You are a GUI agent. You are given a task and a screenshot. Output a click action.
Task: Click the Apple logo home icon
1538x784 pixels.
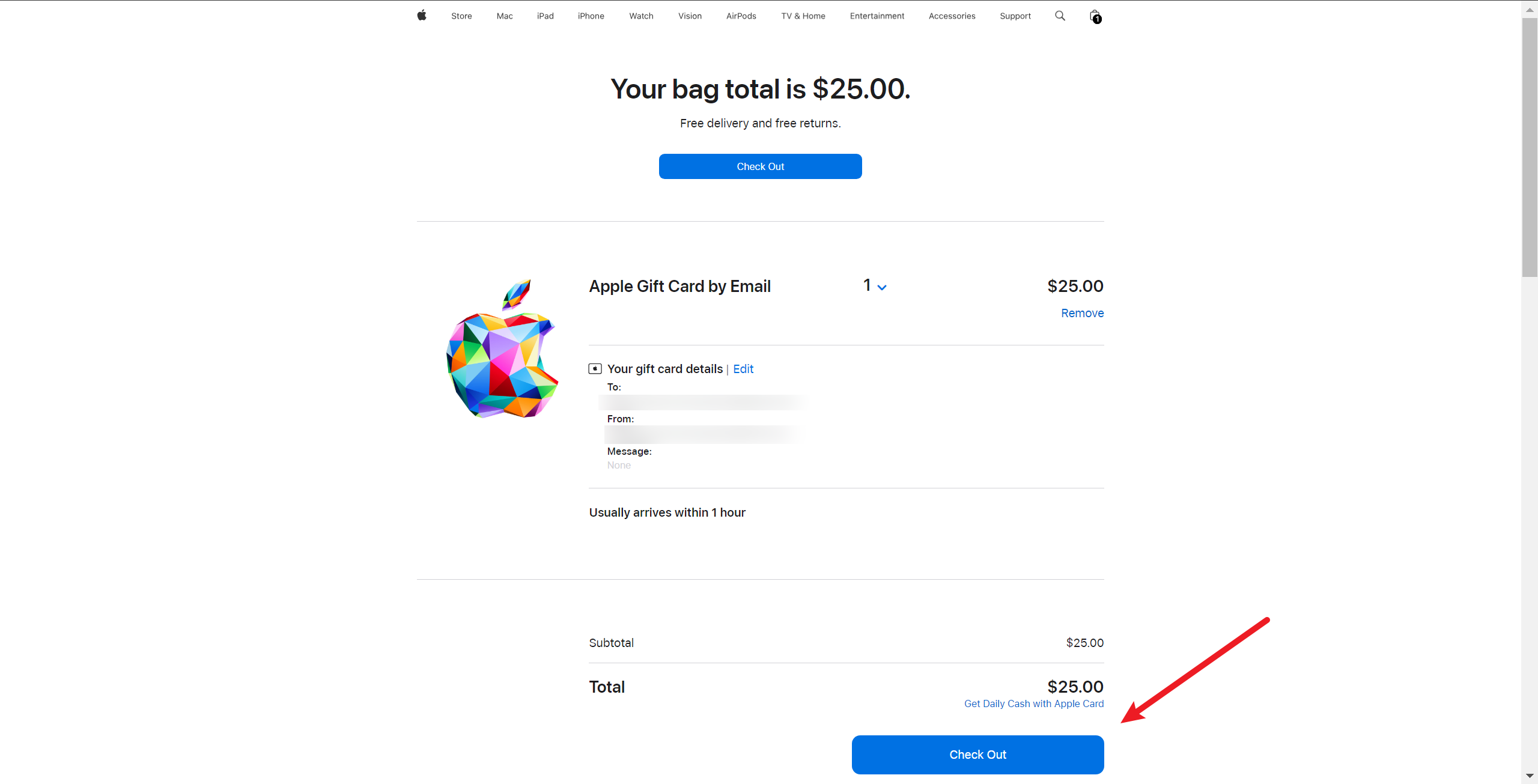click(x=422, y=16)
